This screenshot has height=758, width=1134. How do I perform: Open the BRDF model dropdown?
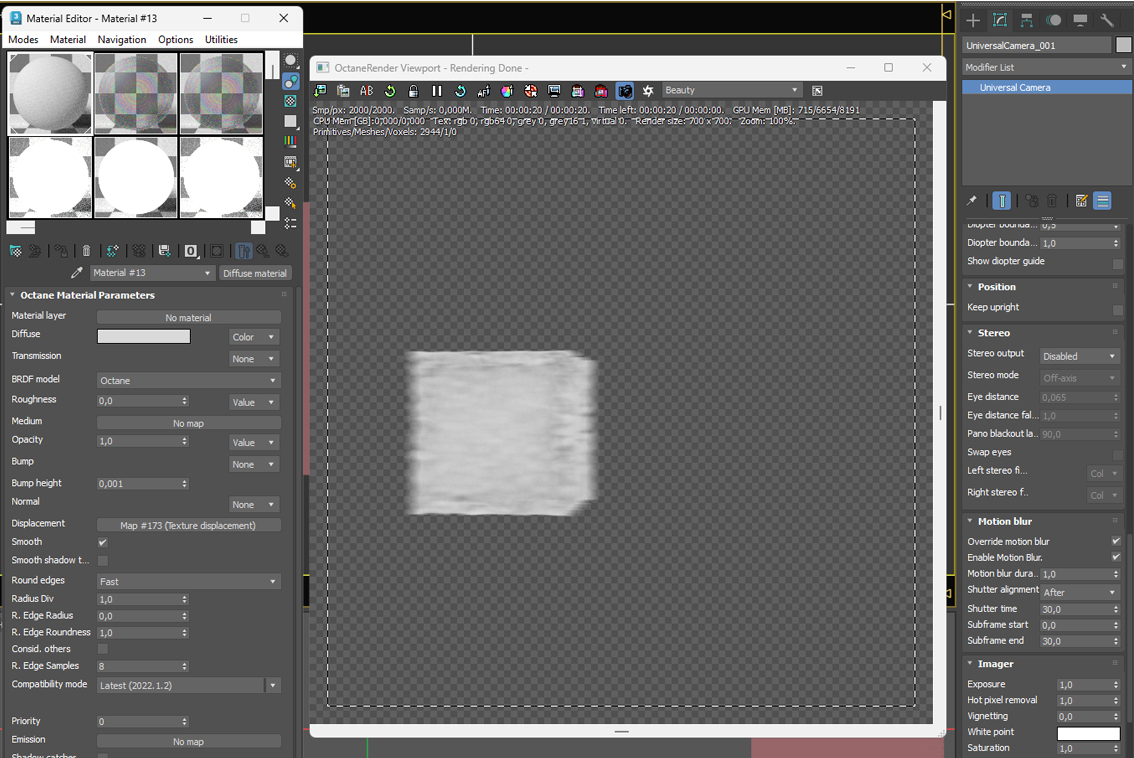189,380
